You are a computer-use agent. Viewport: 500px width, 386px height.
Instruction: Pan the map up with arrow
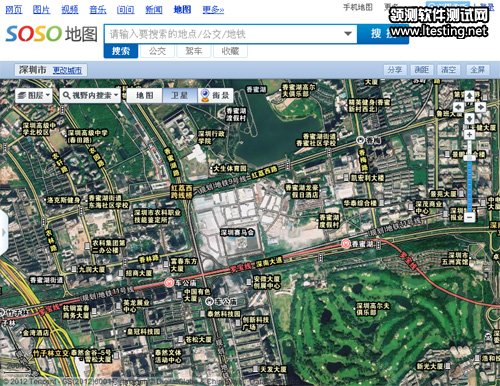[x=469, y=96]
